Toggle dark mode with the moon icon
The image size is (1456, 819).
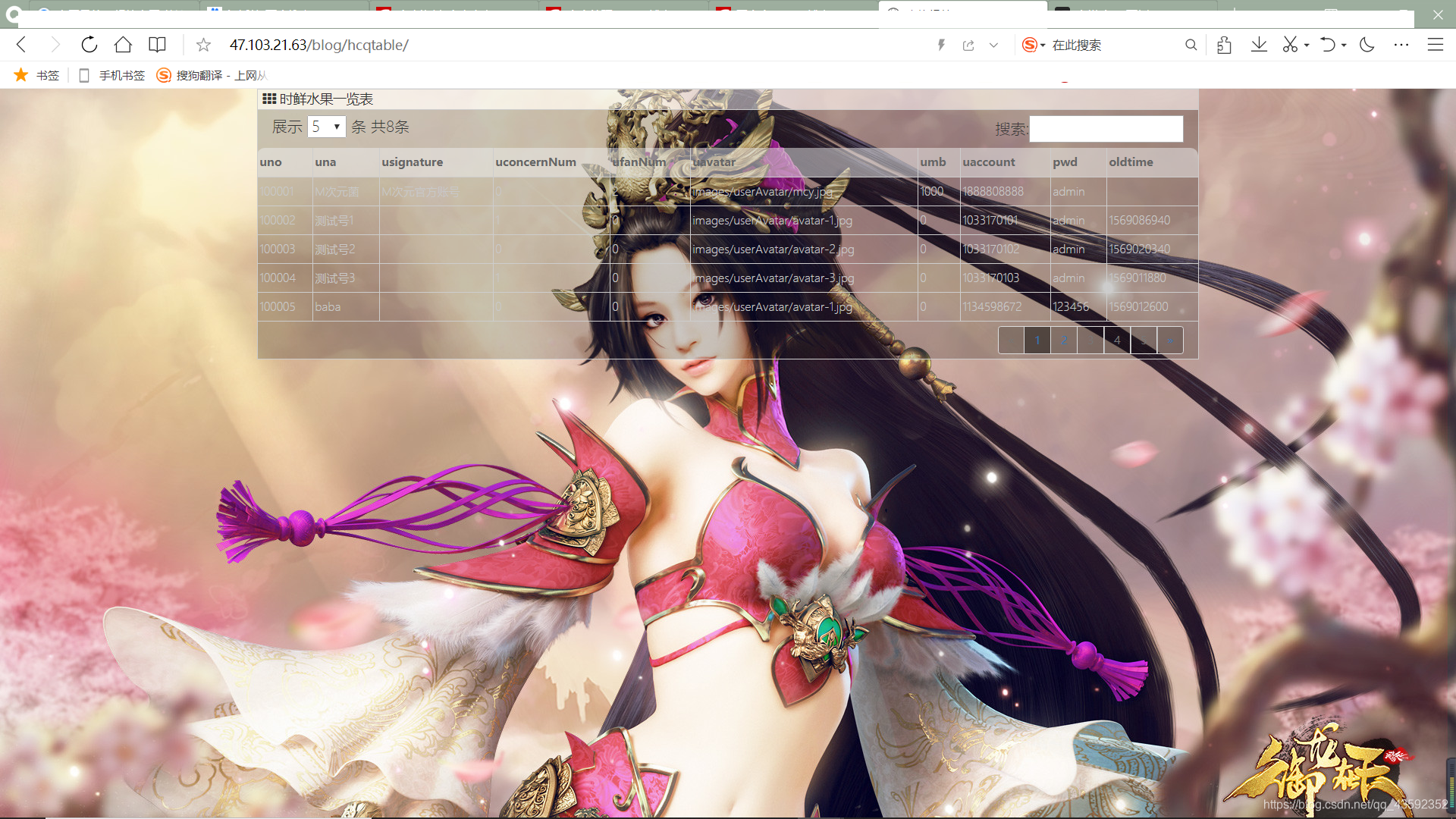(x=1367, y=45)
